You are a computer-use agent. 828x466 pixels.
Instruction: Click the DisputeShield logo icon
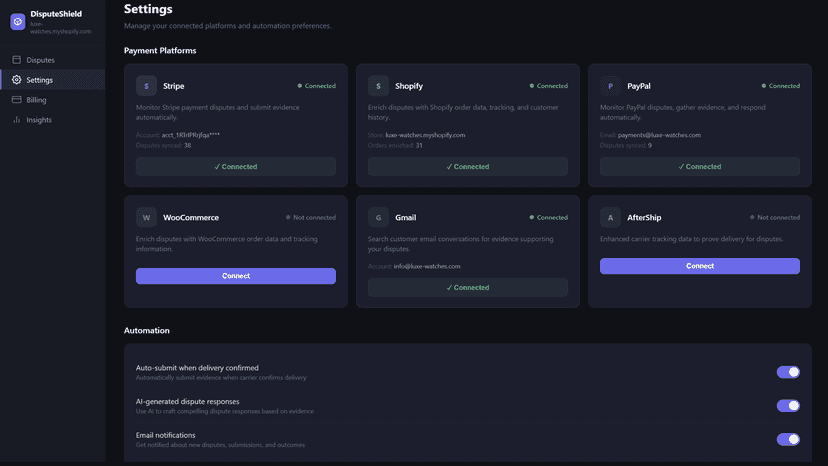pos(17,22)
